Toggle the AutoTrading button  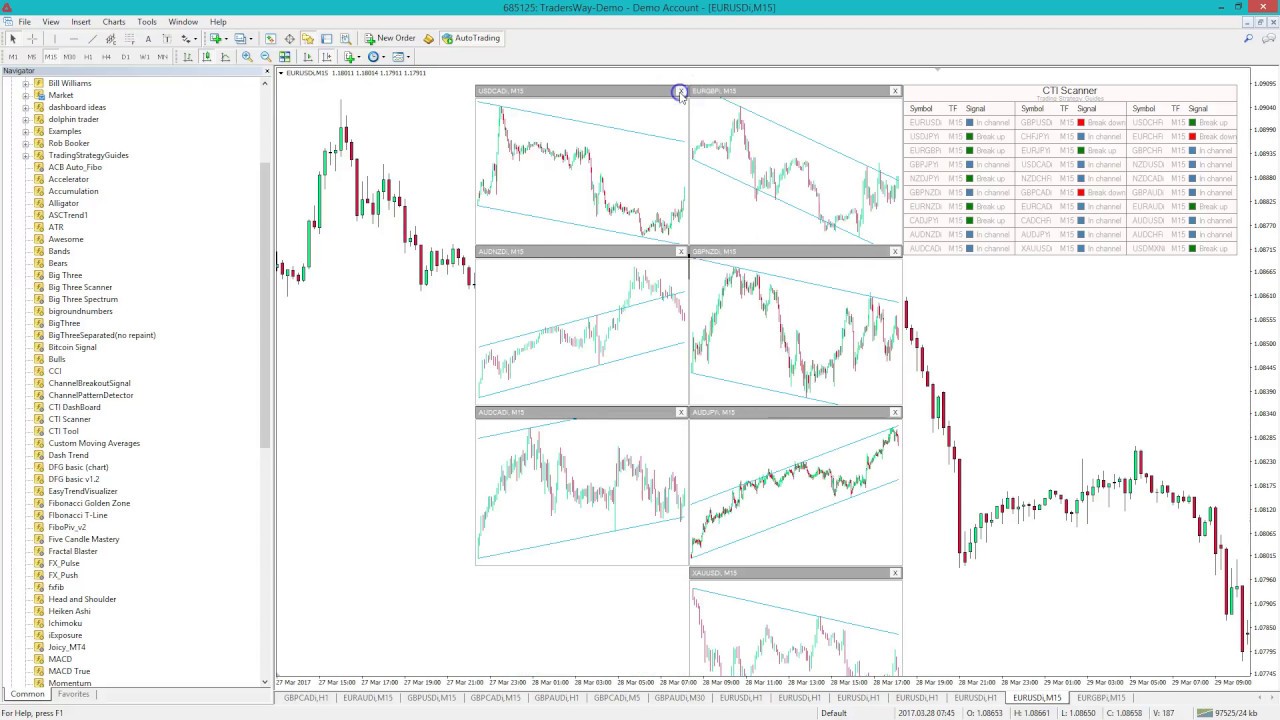(x=471, y=38)
